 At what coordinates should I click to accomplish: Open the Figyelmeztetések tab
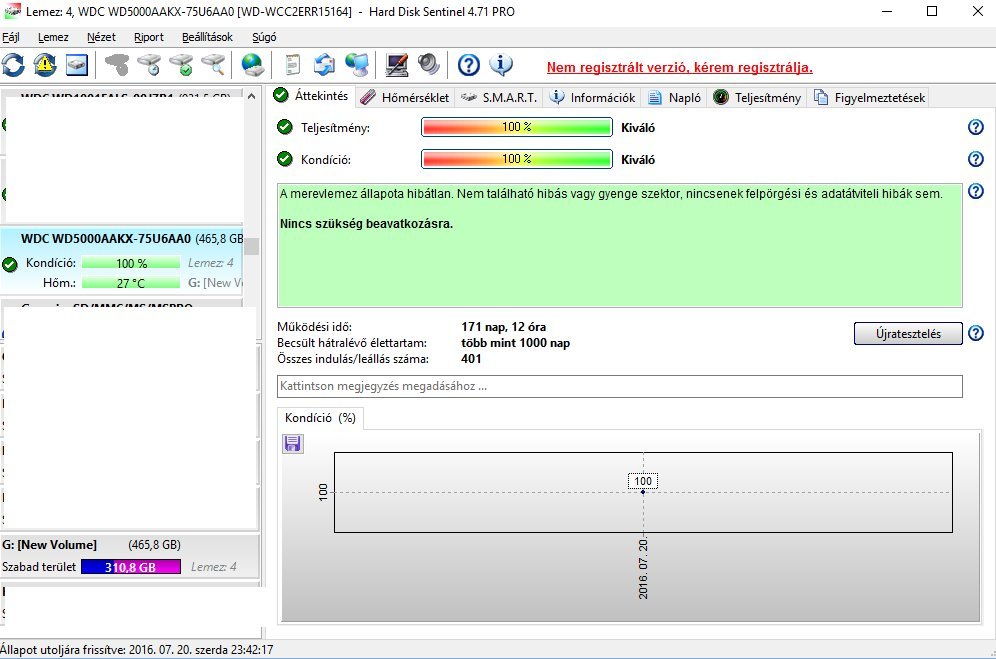[x=869, y=97]
